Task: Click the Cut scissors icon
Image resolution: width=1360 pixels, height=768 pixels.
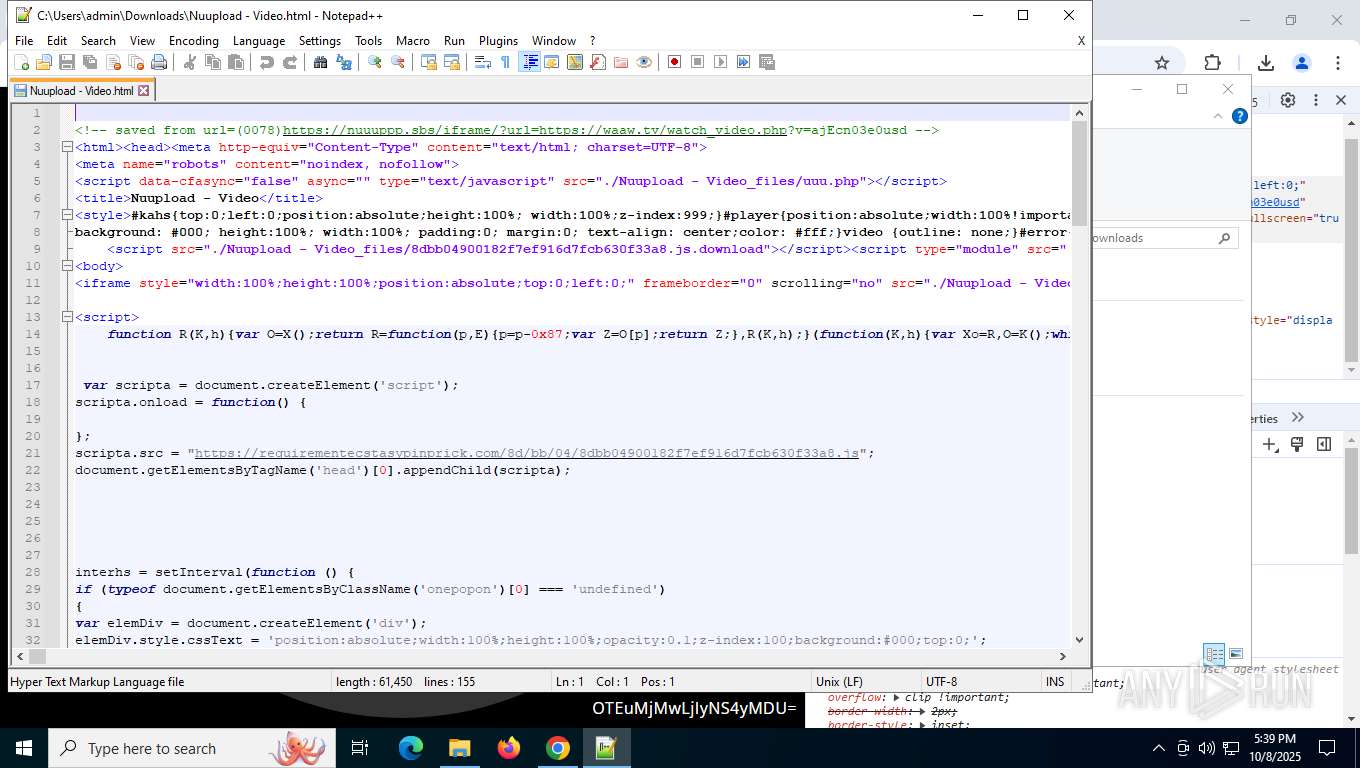Action: (x=190, y=62)
